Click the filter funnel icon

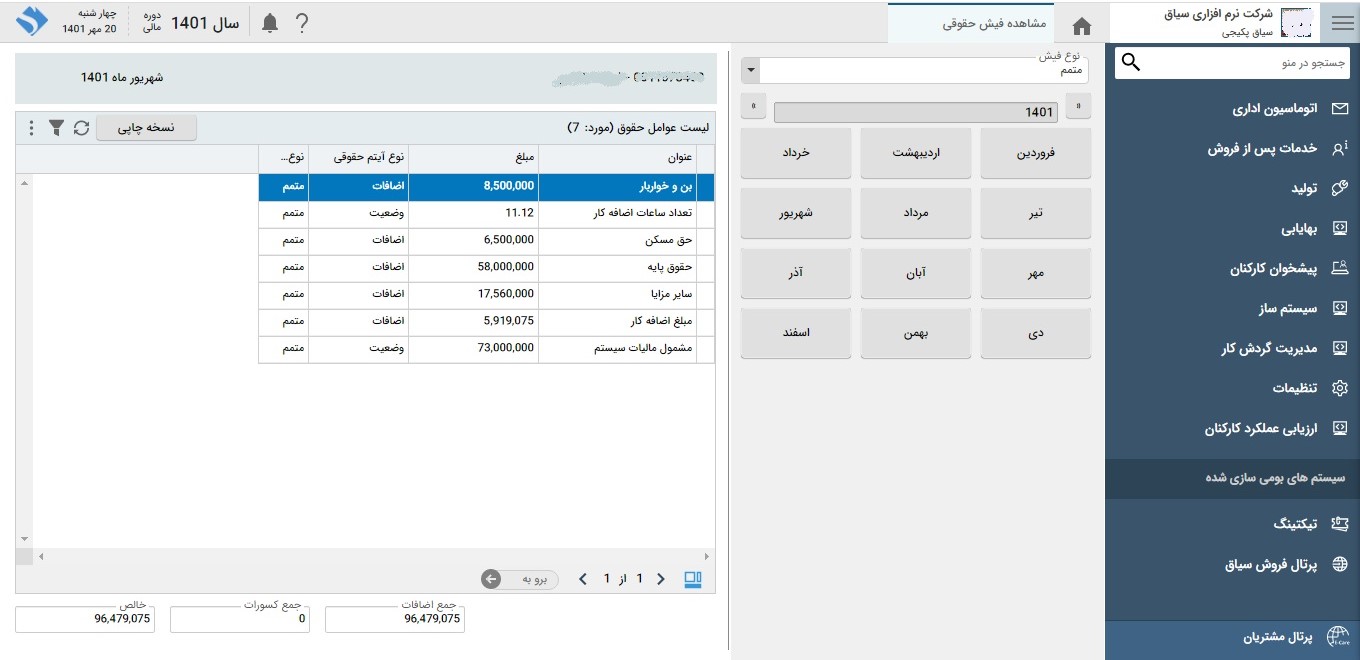click(x=57, y=128)
